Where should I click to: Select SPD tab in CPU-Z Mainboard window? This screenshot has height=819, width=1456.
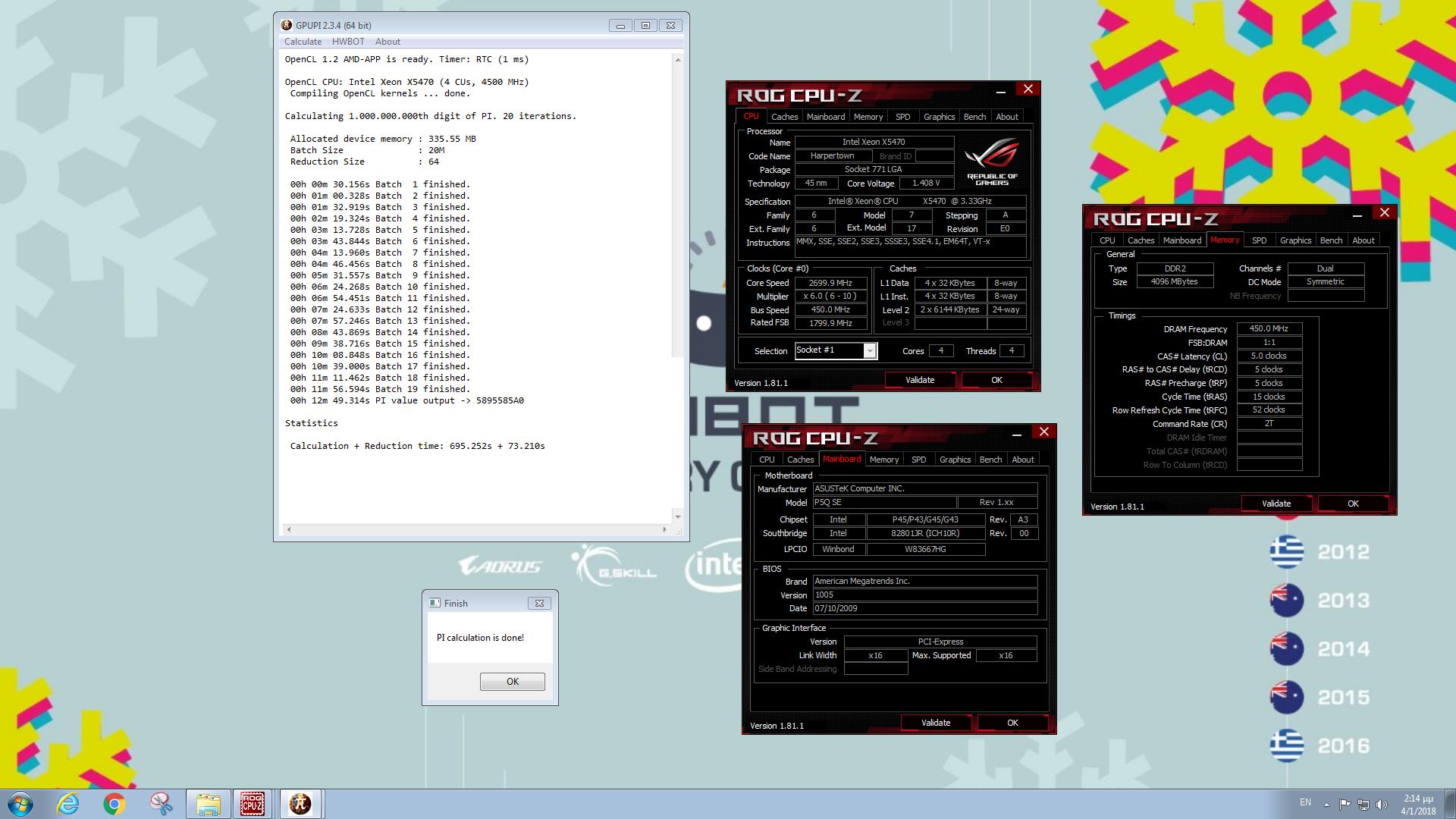pyautogui.click(x=918, y=460)
